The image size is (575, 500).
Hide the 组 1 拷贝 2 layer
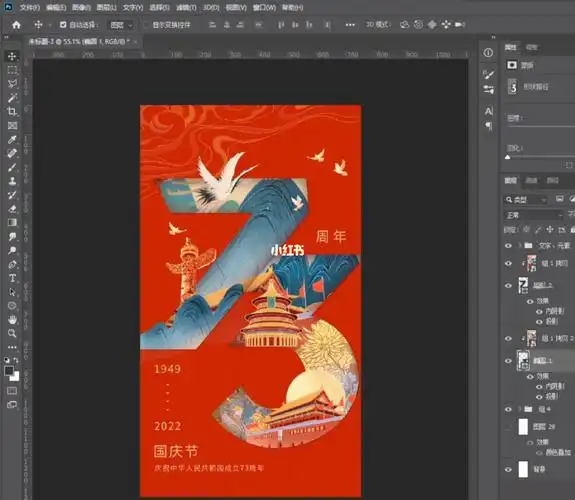pos(508,338)
